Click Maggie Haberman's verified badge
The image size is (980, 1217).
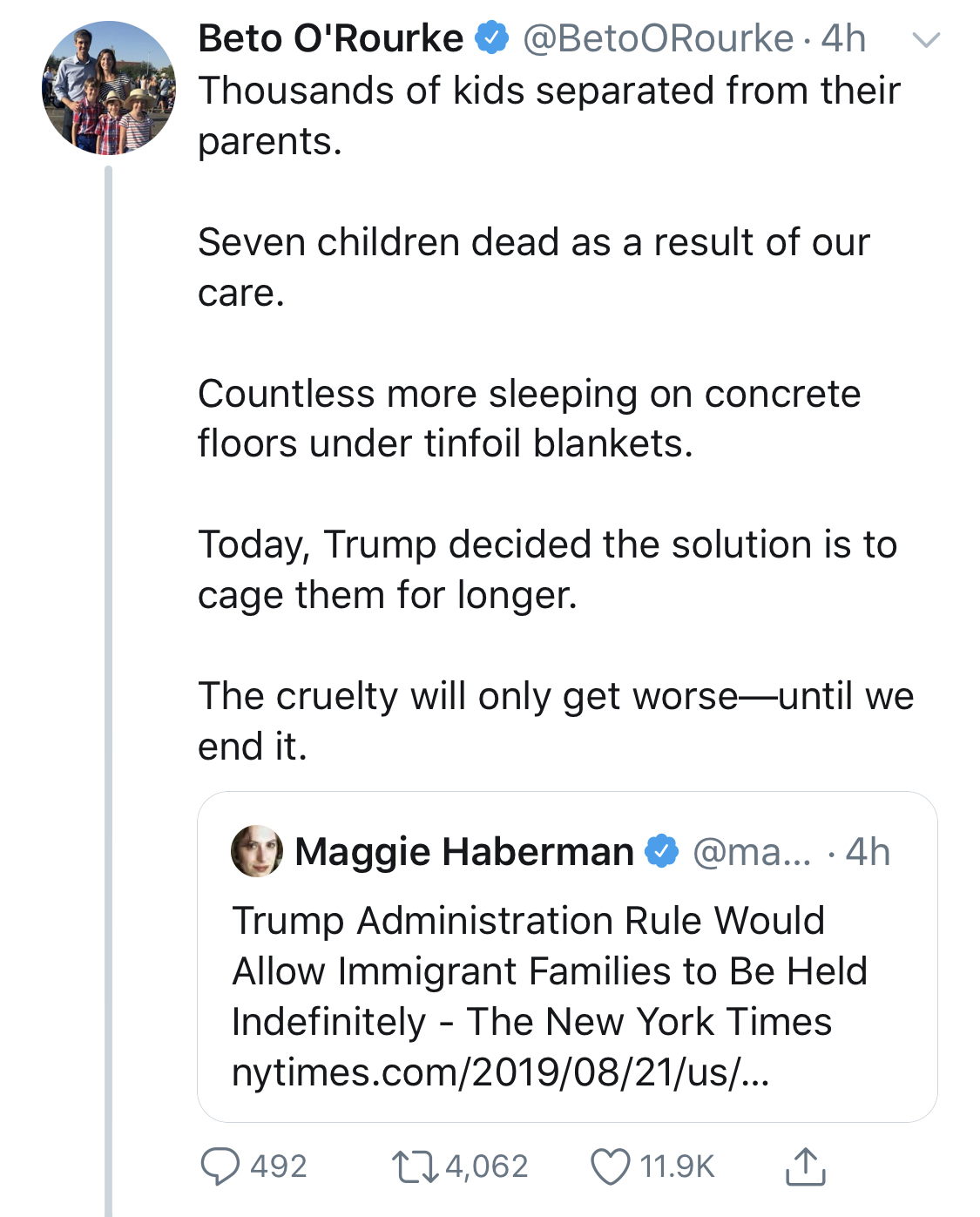coord(662,851)
